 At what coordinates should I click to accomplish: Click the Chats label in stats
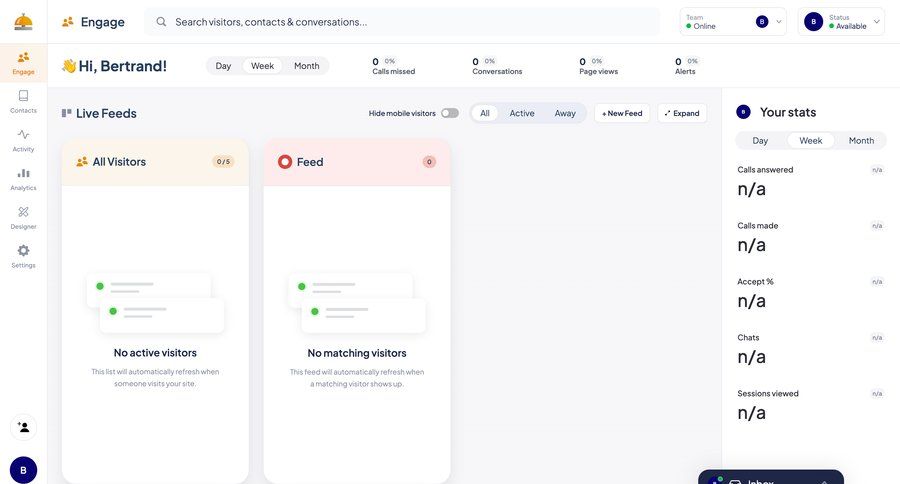click(748, 338)
